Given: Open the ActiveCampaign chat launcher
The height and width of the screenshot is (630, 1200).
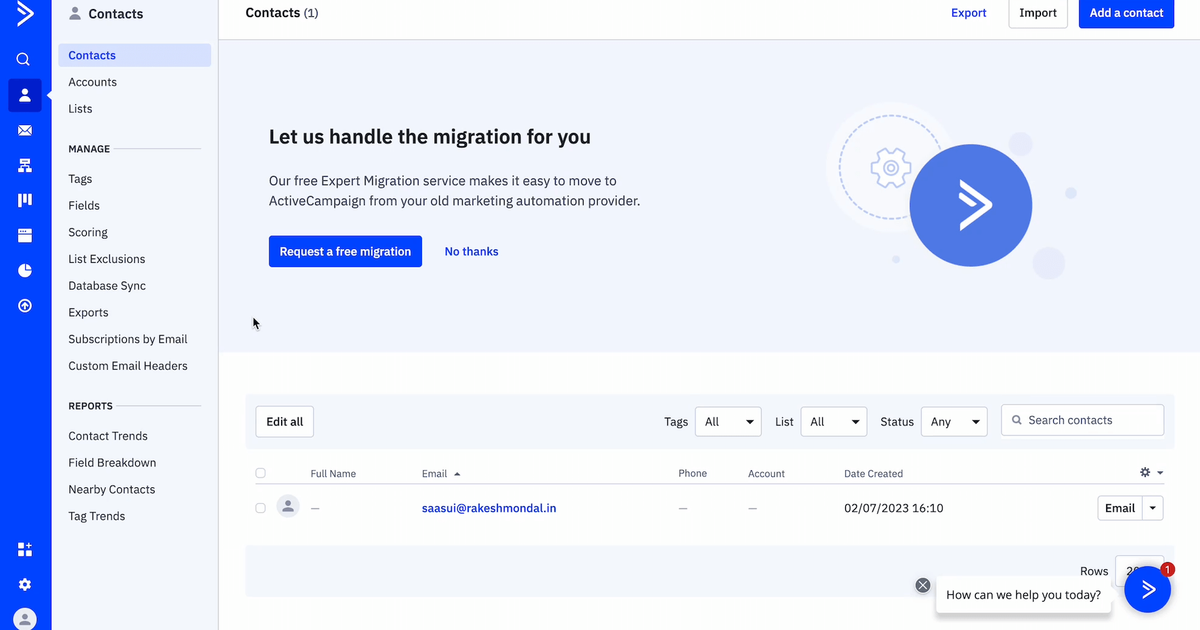Looking at the screenshot, I should [1148, 589].
